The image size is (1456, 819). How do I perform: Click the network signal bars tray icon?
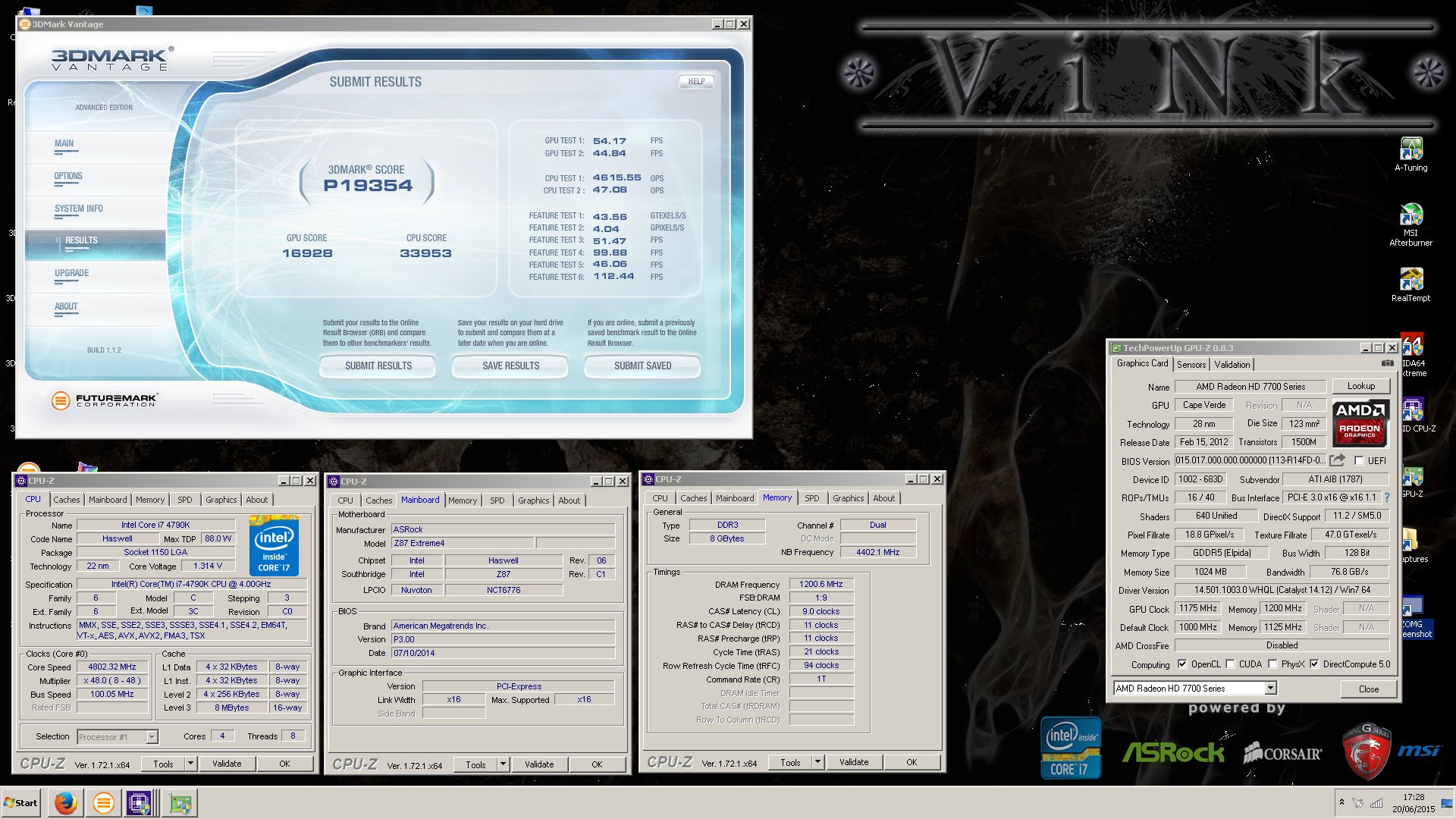click(1376, 803)
